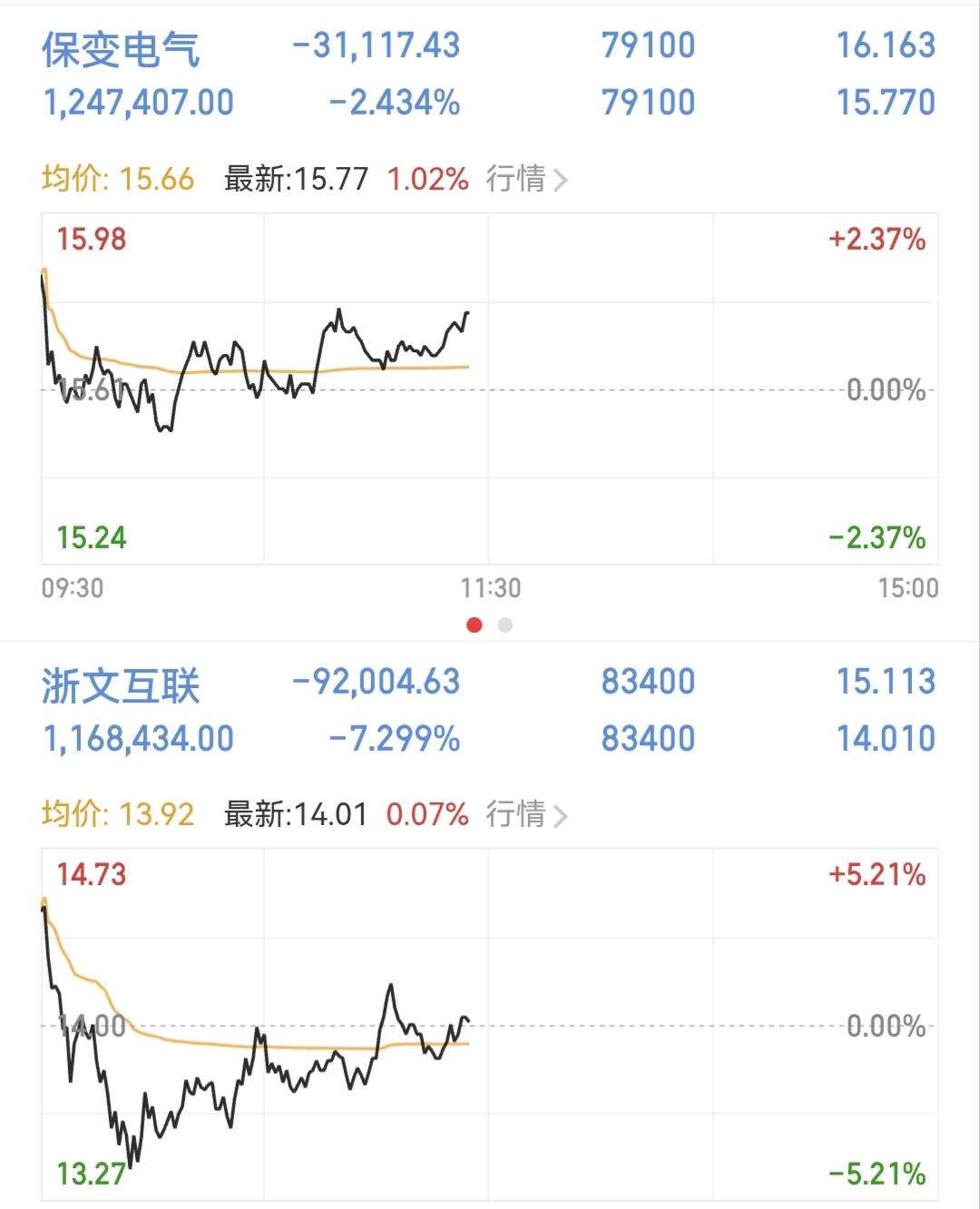Tap the 最新:14.01 latest price

(296, 814)
